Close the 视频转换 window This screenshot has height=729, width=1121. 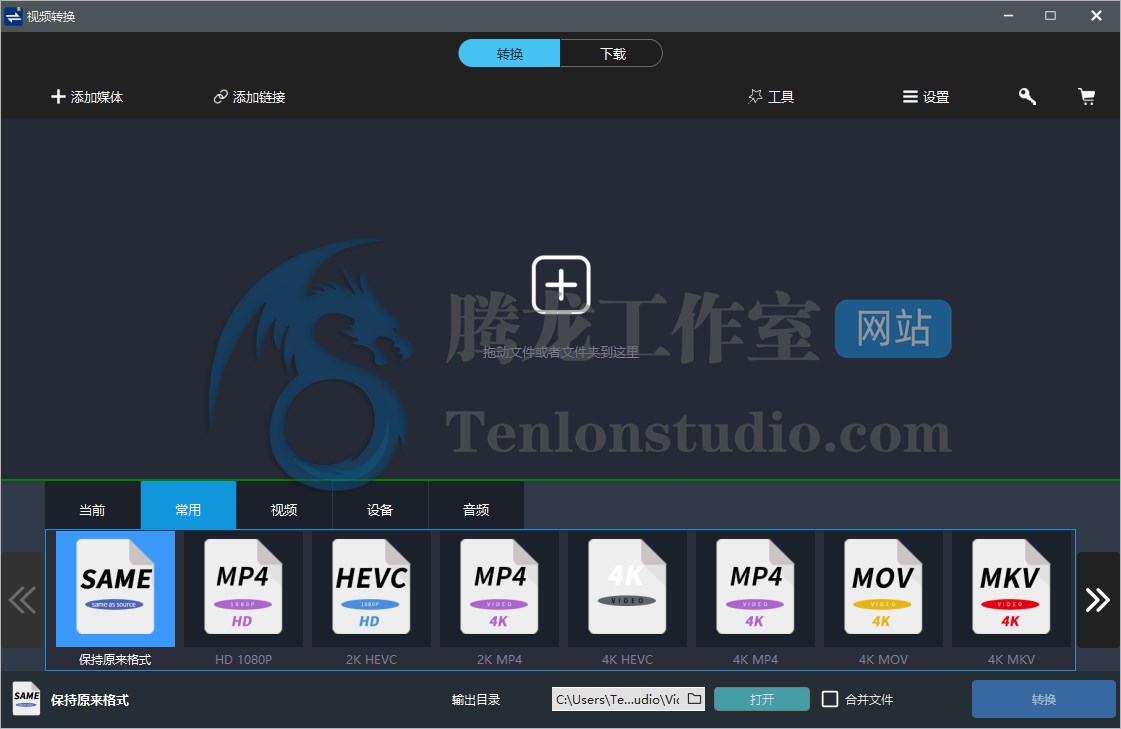[x=1096, y=16]
